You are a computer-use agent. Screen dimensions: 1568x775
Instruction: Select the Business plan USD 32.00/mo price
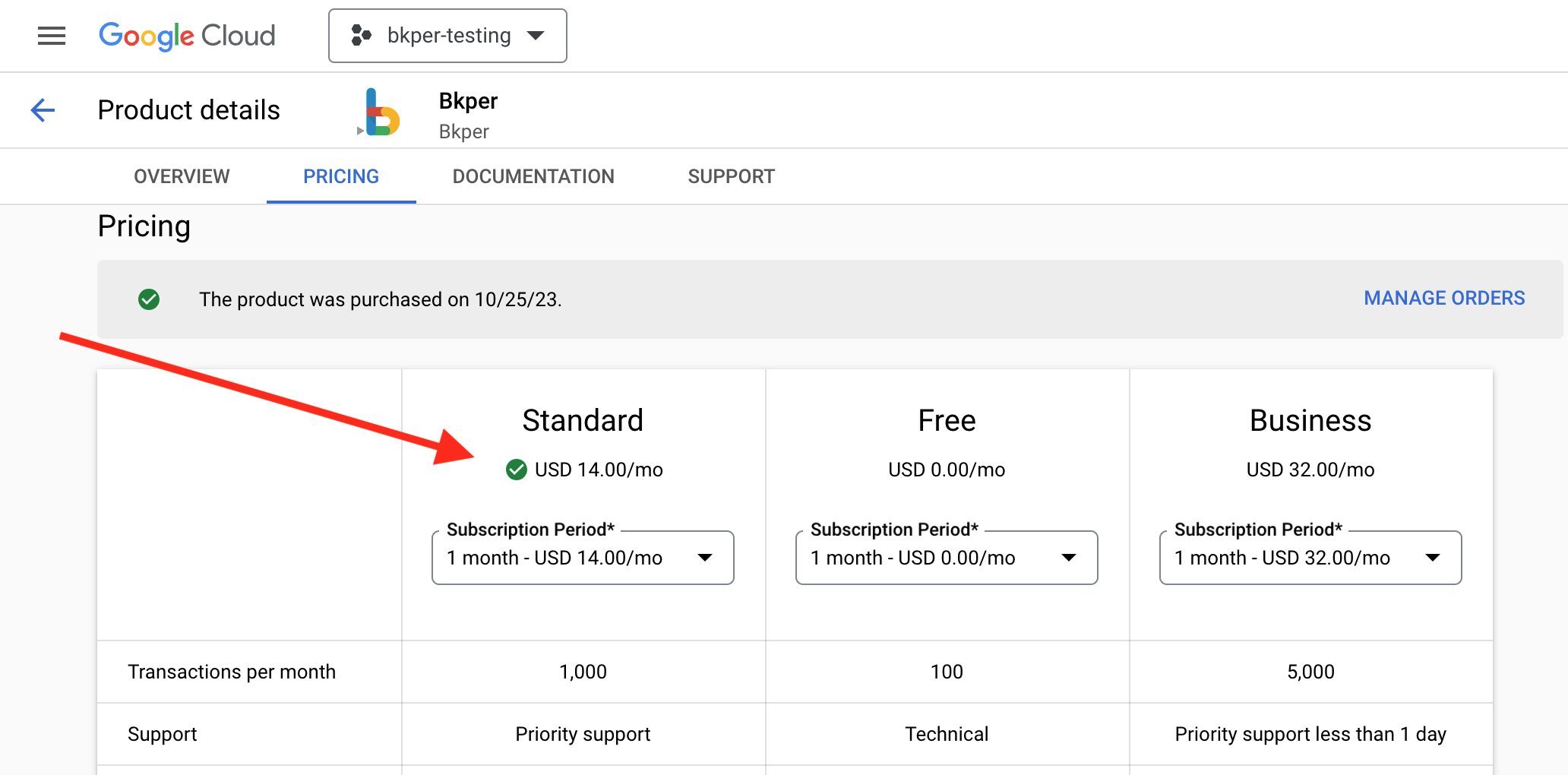pos(1310,470)
